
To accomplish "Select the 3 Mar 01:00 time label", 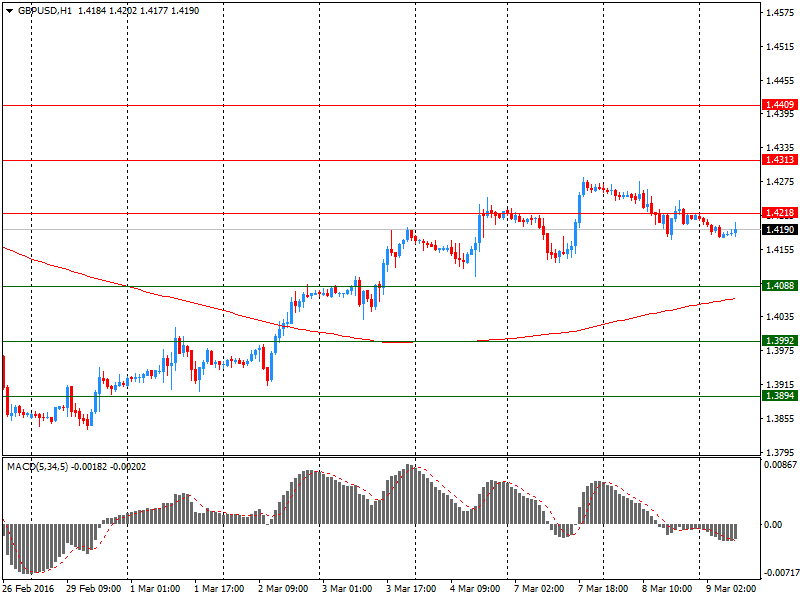I will click(347, 589).
